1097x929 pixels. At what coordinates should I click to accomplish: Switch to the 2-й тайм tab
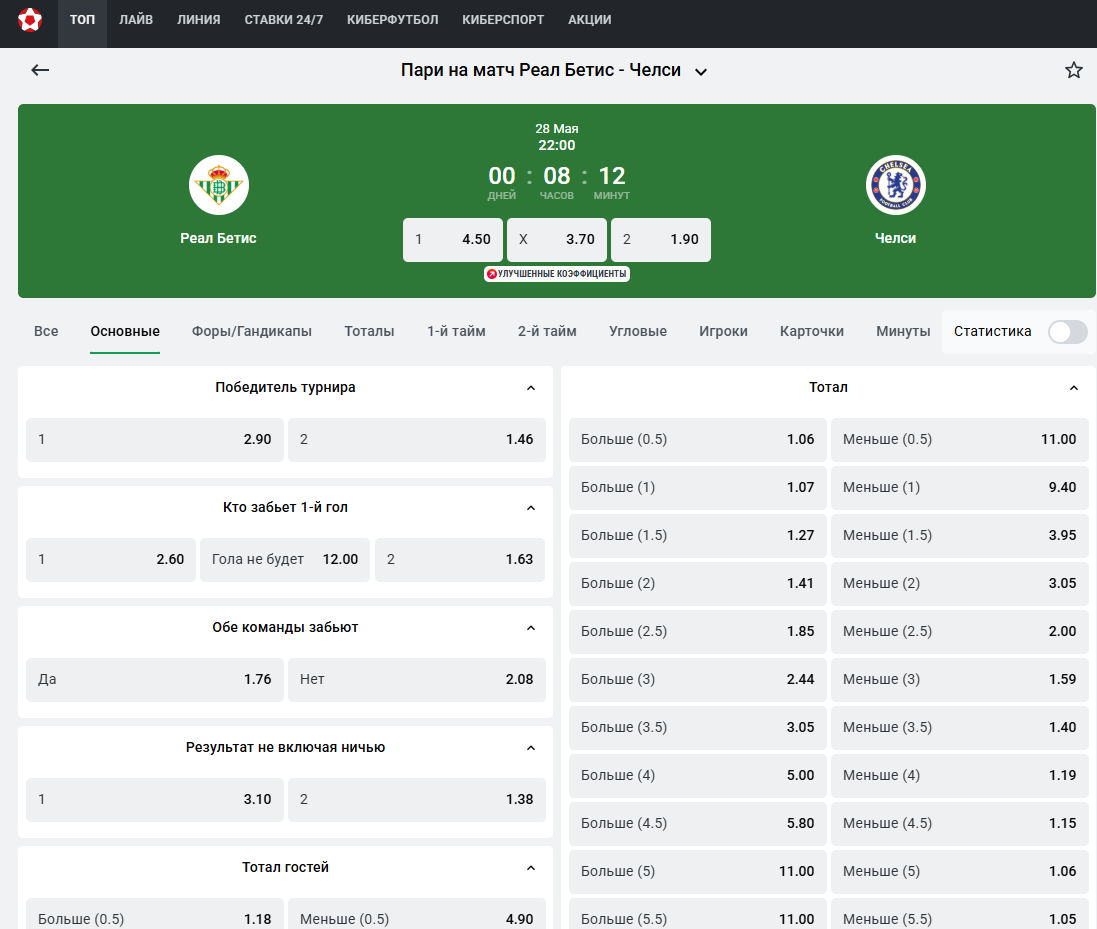click(x=547, y=332)
